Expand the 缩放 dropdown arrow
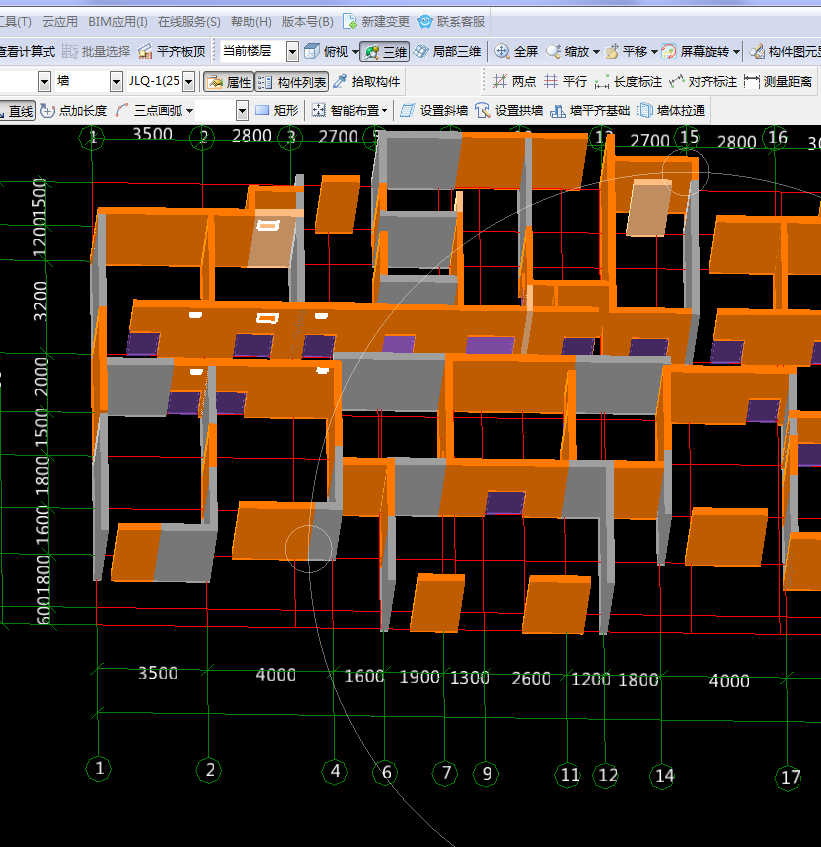The height and width of the screenshot is (847, 821). [x=596, y=52]
